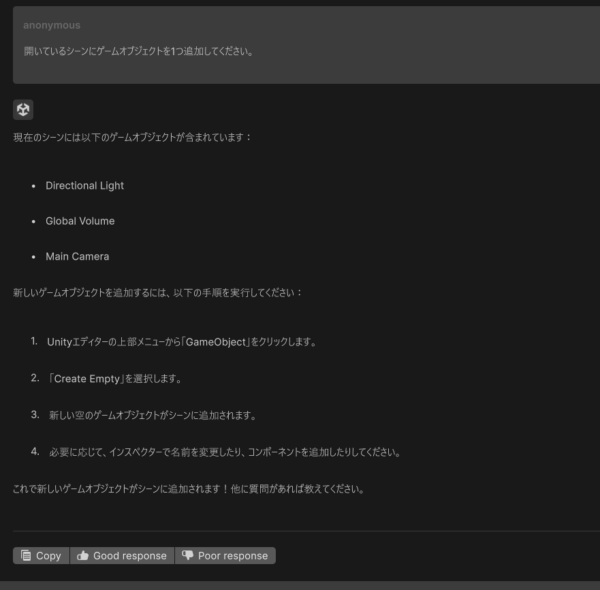Select the Global Volume list item
The image size is (600, 590).
pos(80,221)
